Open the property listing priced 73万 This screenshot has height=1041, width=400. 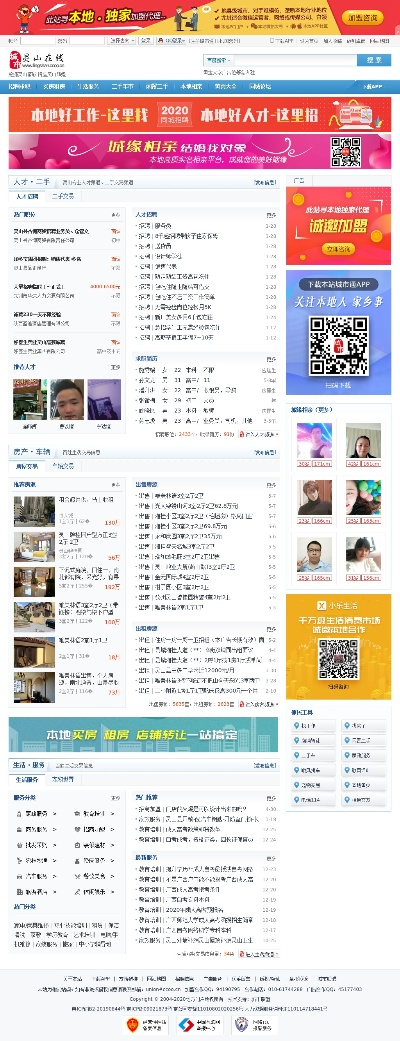(67, 687)
